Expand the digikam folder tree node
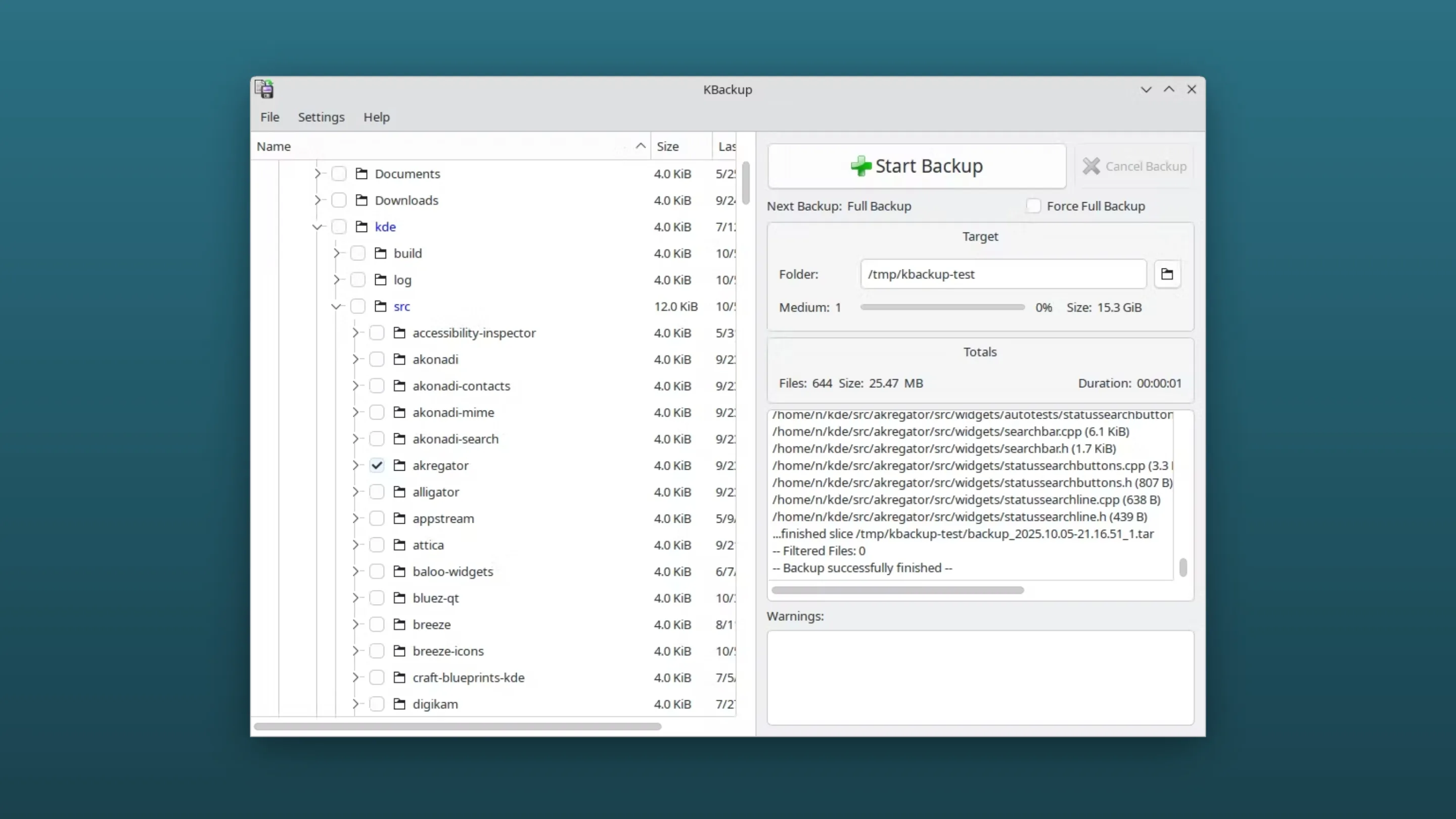1456x819 pixels. point(355,704)
